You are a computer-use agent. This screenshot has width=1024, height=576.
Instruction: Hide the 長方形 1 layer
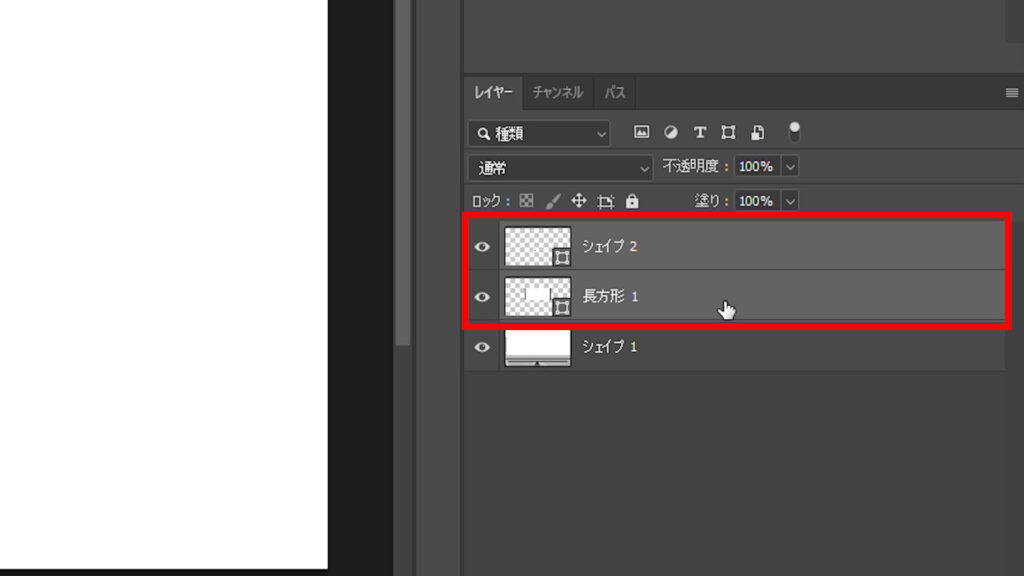(x=482, y=296)
